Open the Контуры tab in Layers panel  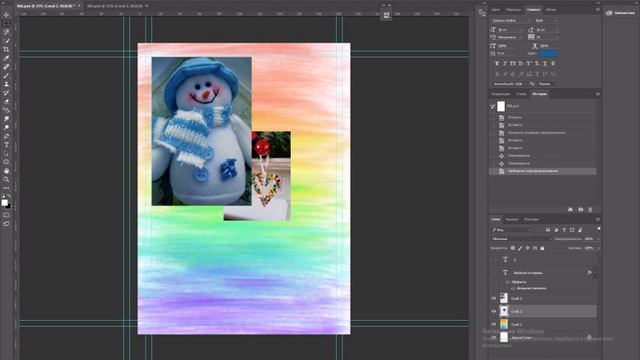coord(531,219)
